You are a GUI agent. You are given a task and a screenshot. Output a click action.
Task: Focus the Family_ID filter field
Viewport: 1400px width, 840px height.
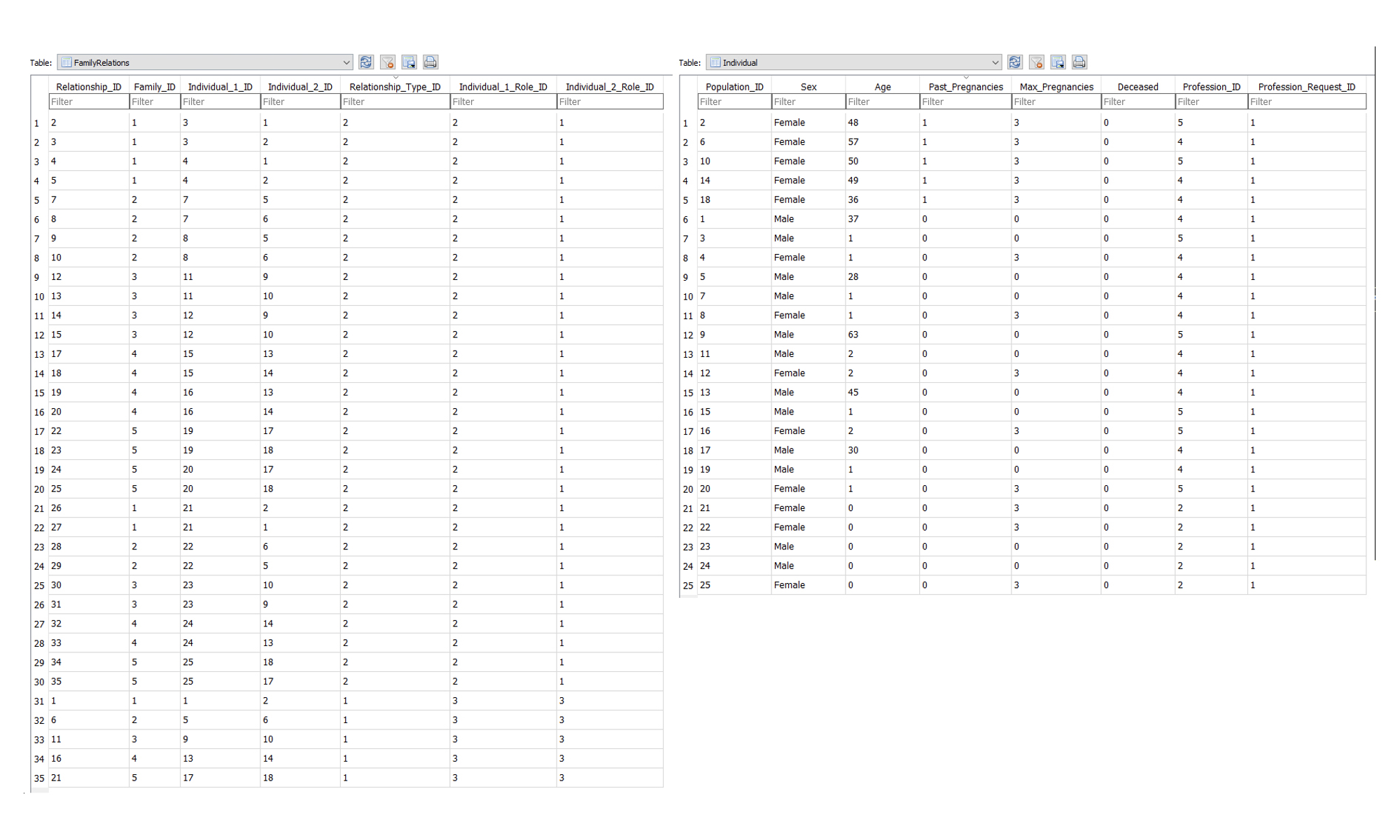point(155,101)
